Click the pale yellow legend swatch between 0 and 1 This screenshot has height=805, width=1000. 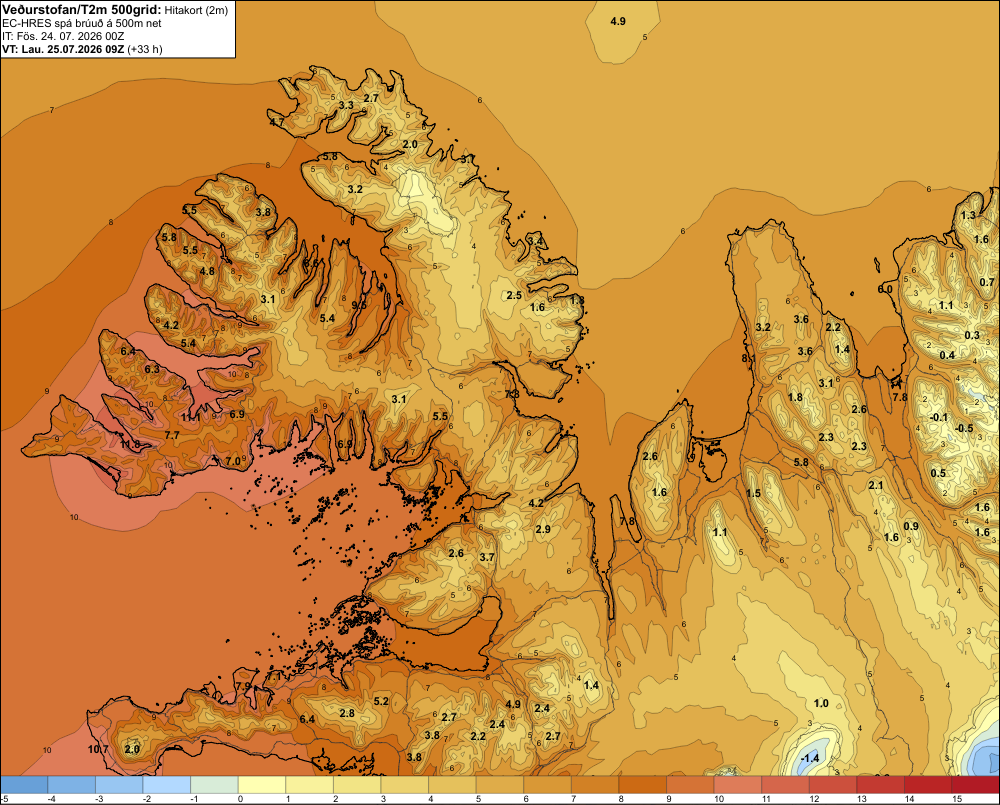coord(262,785)
